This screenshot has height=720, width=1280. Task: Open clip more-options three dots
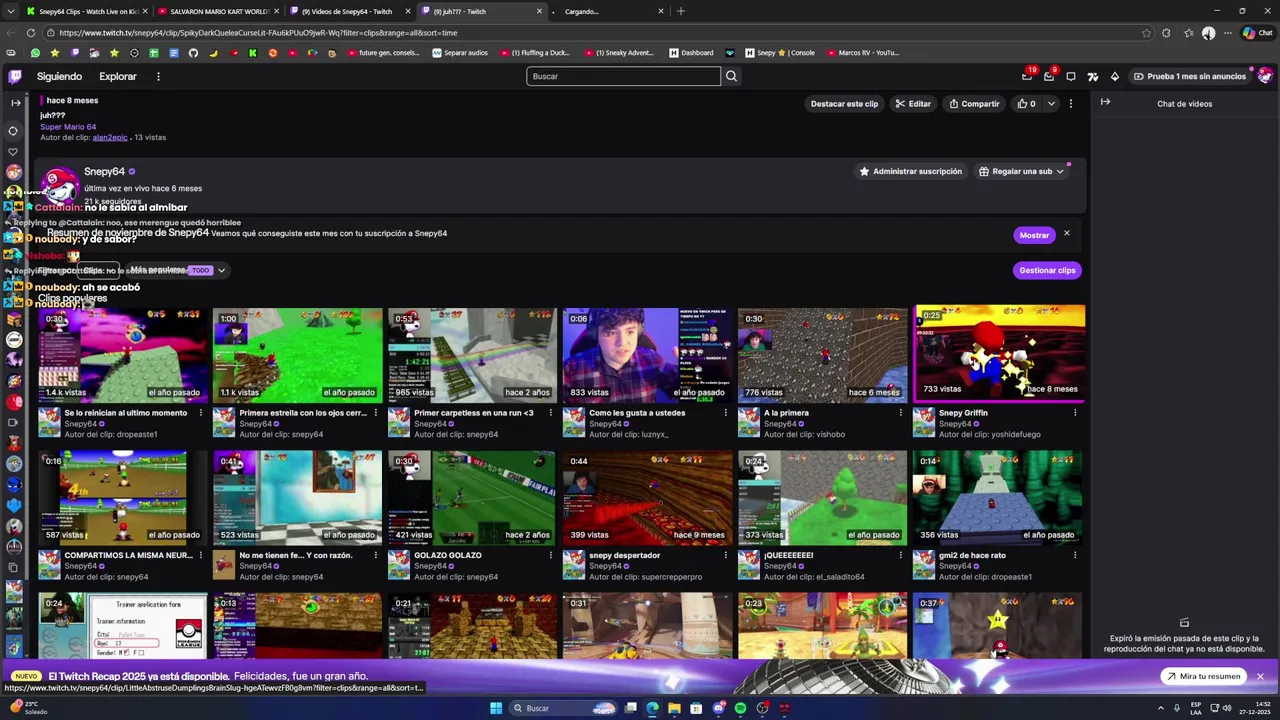click(x=1070, y=103)
